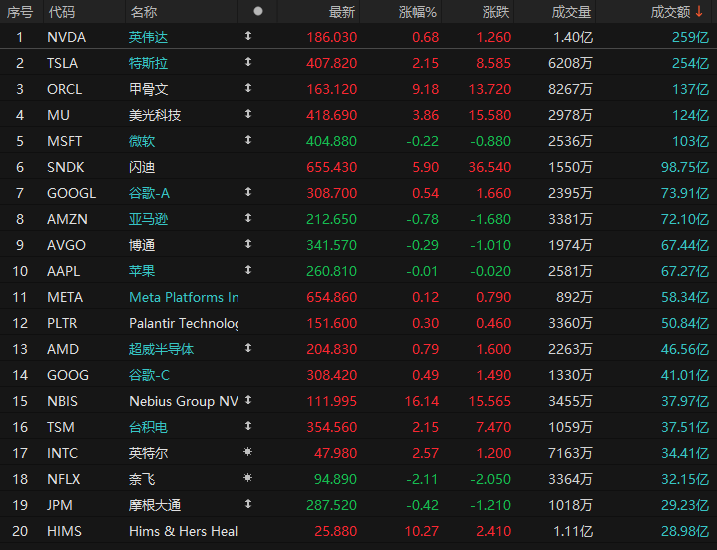
Task: Click the up-down arrow icon in NVDA row
Action: pos(248,36)
